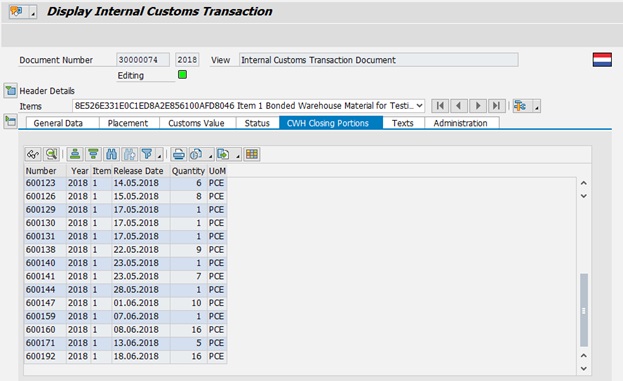This screenshot has height=381, width=623.
Task: Click the Item column header
Action: [102, 171]
